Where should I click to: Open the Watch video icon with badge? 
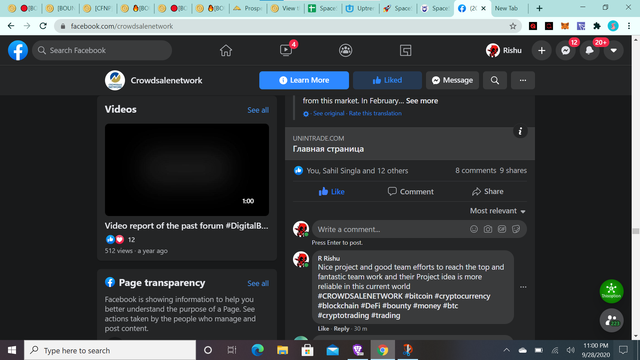coord(286,50)
